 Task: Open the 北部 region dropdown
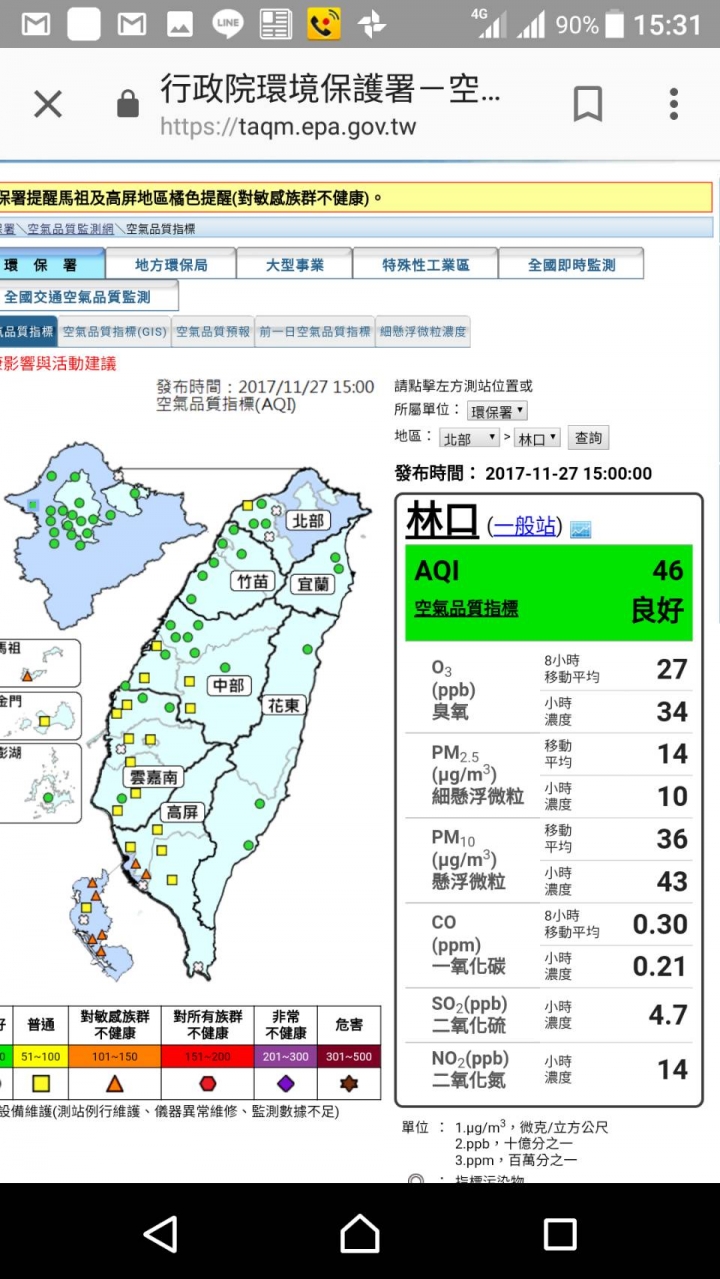tap(469, 438)
